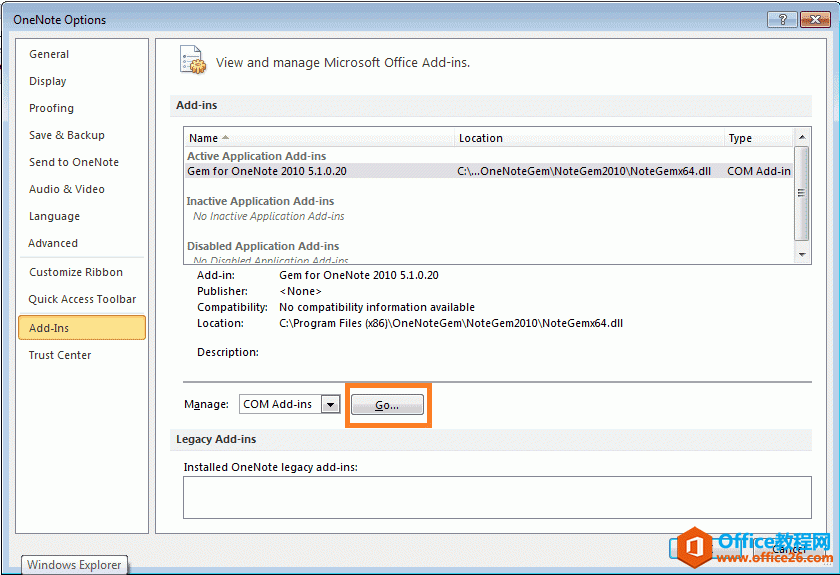
Task: Click the full C:\Program Files location path
Action: [451, 323]
